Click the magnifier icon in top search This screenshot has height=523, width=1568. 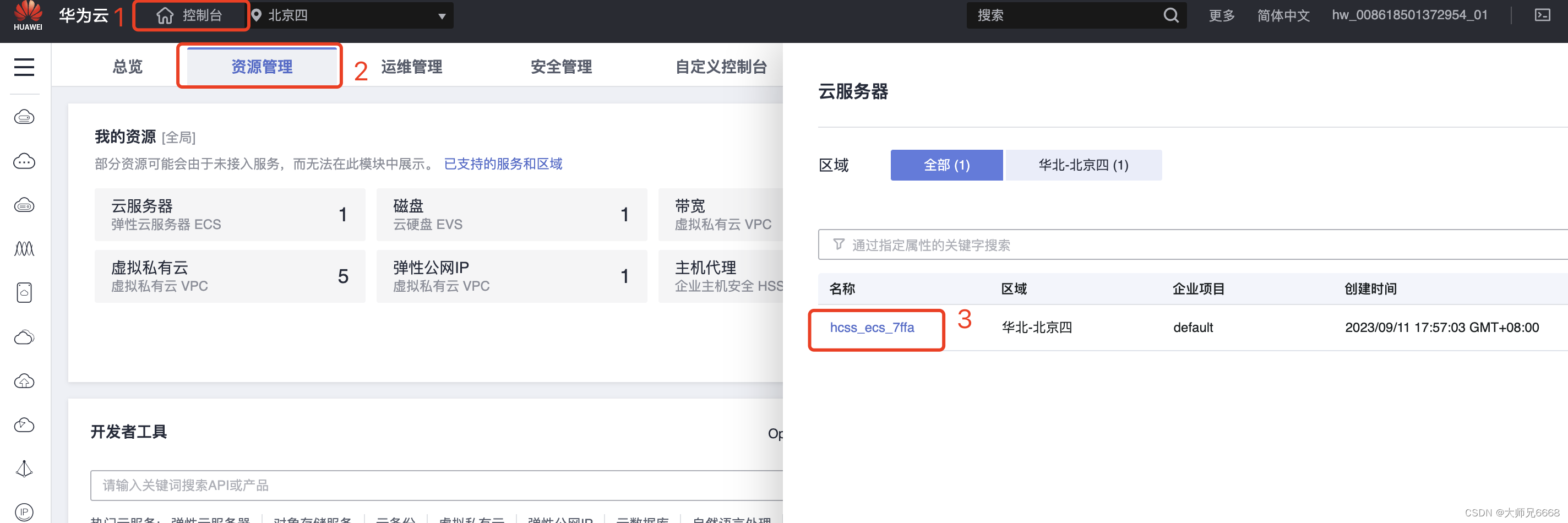(x=1170, y=15)
